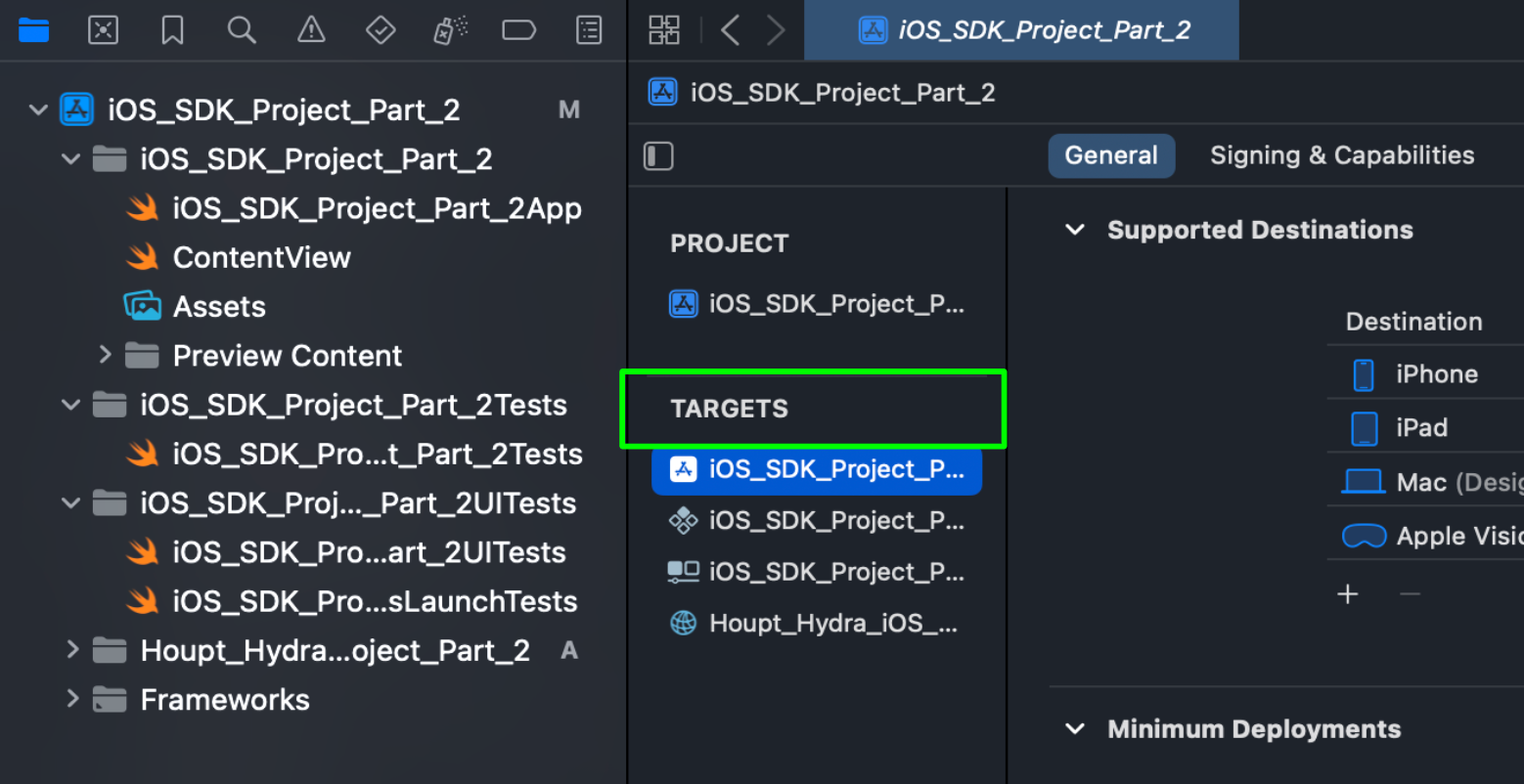Open the Breakpoint navigator
Screen dimensions: 1524x784
point(518,30)
